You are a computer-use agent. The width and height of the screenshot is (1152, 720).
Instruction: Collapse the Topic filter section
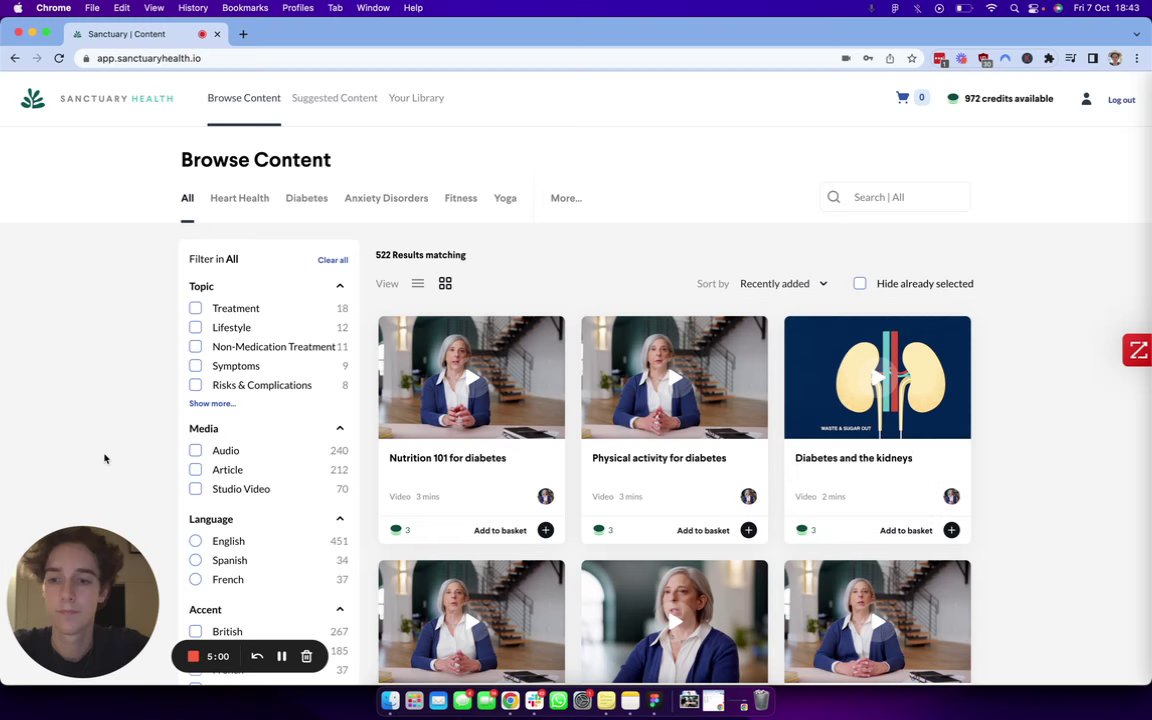(339, 286)
